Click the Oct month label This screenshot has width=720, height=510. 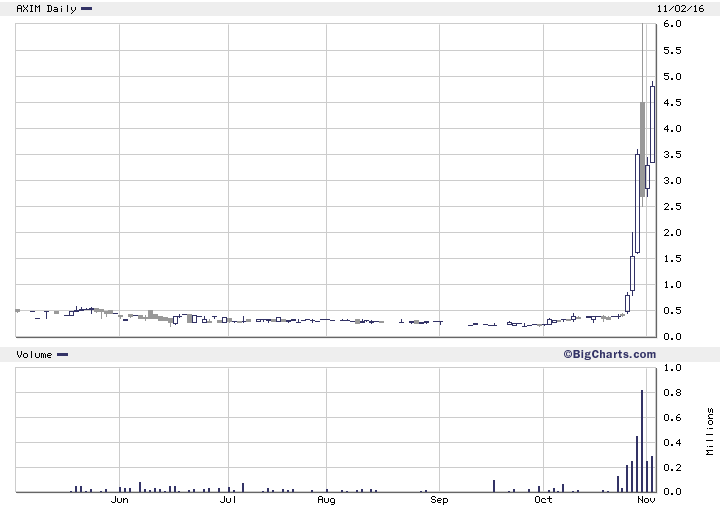click(543, 500)
